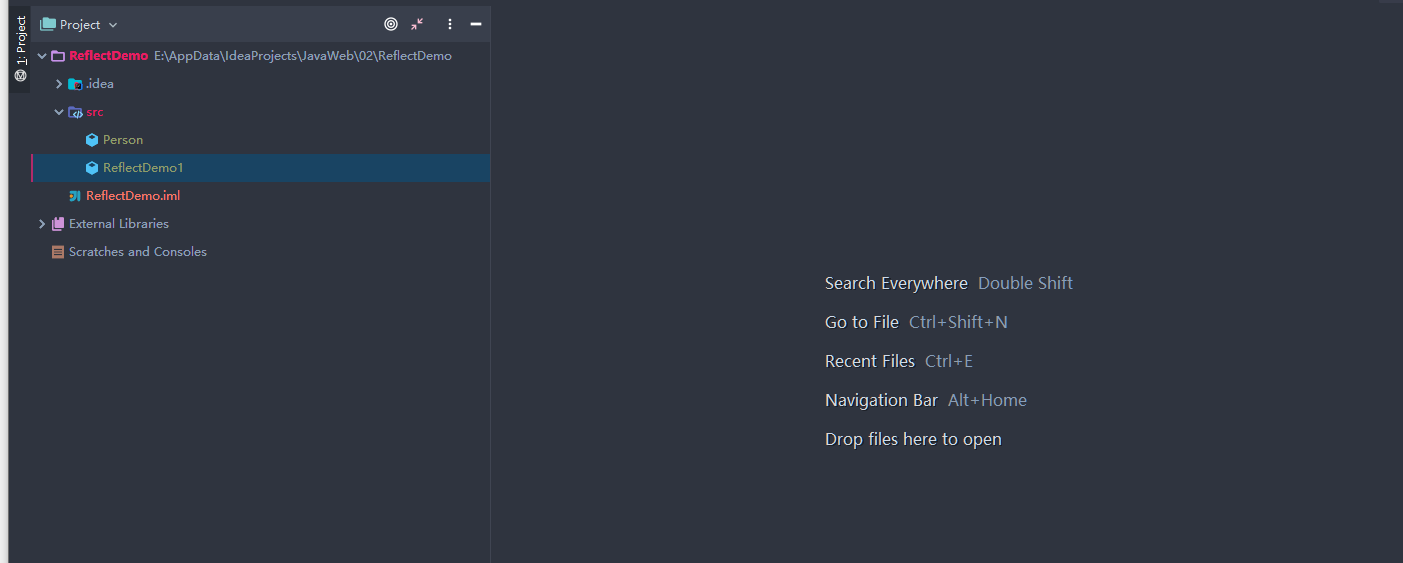
Task: Click the Select Opened File target icon
Action: click(x=391, y=24)
